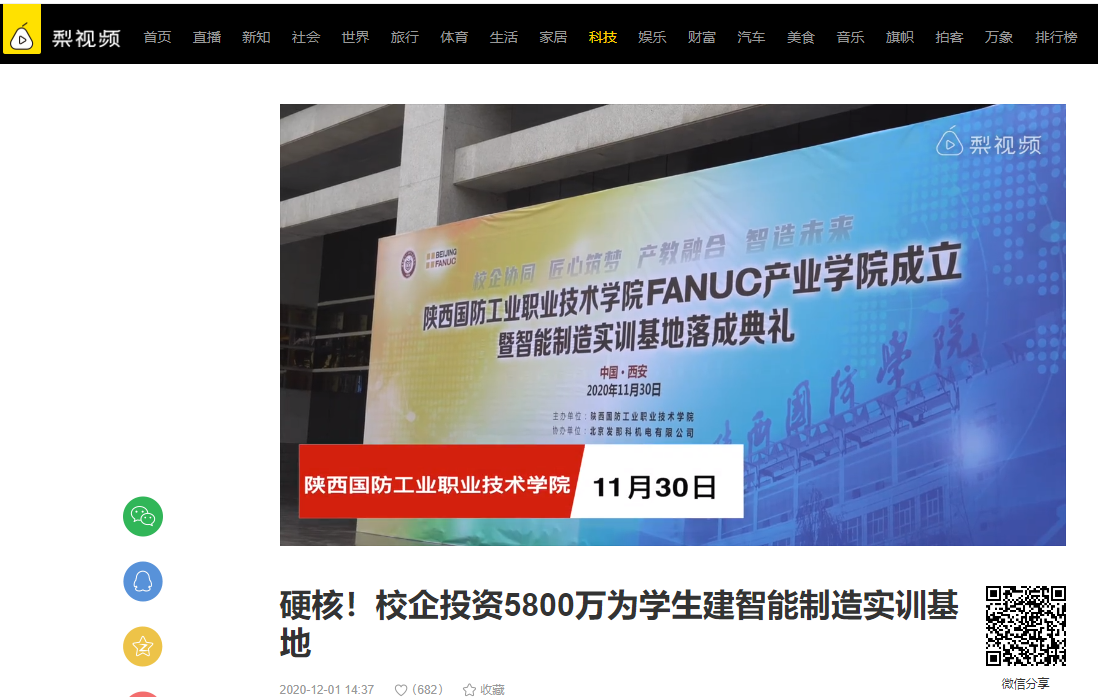
Task: Click the WeChat share QR code
Action: tap(1025, 626)
